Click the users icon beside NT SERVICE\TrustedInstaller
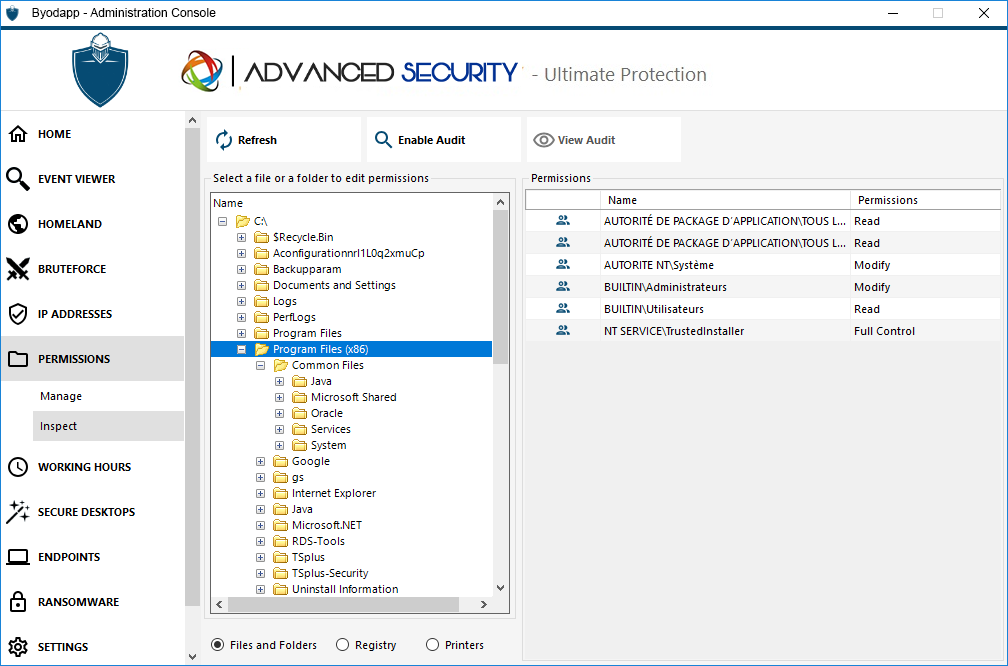Screen dimensions: 1008x666 pyautogui.click(x=562, y=330)
